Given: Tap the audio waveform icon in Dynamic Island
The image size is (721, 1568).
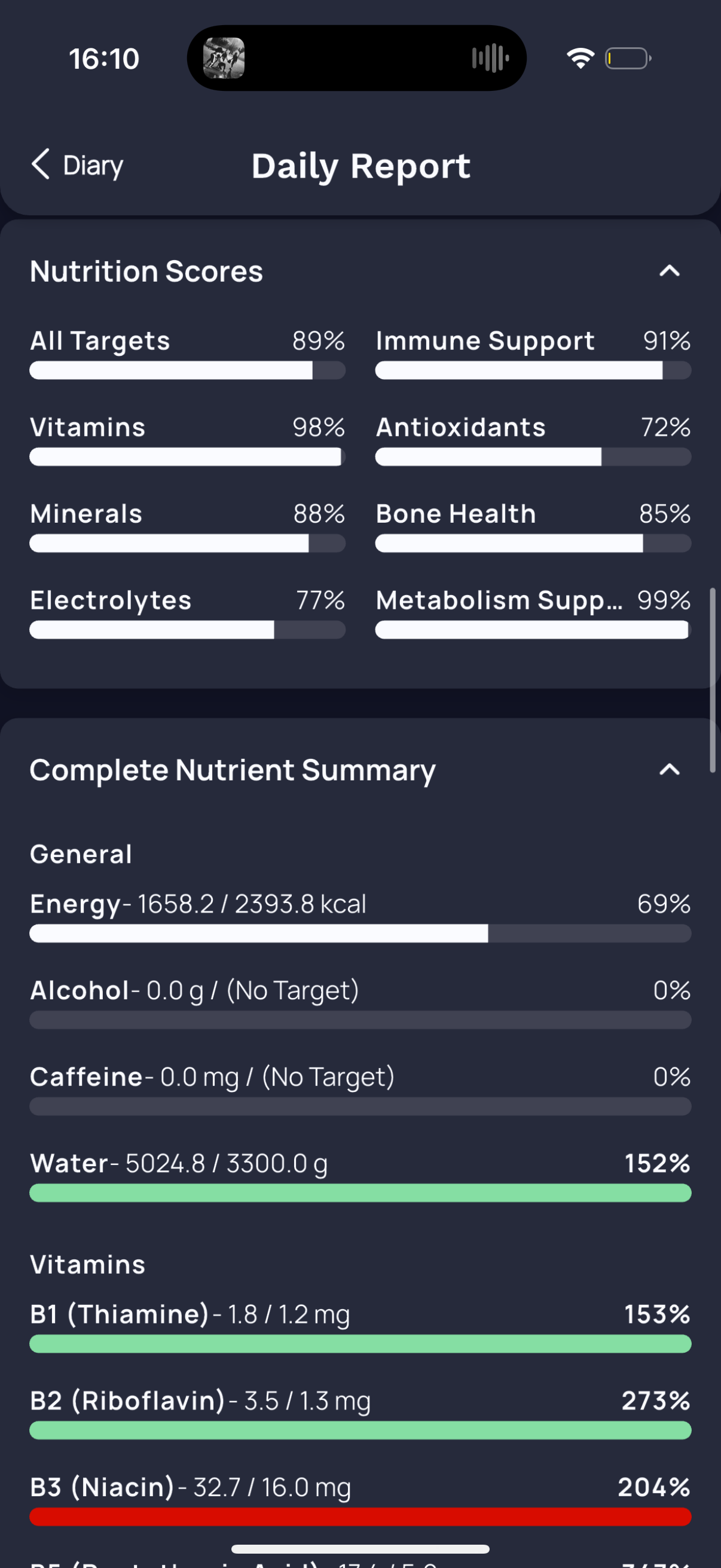Looking at the screenshot, I should pyautogui.click(x=490, y=59).
